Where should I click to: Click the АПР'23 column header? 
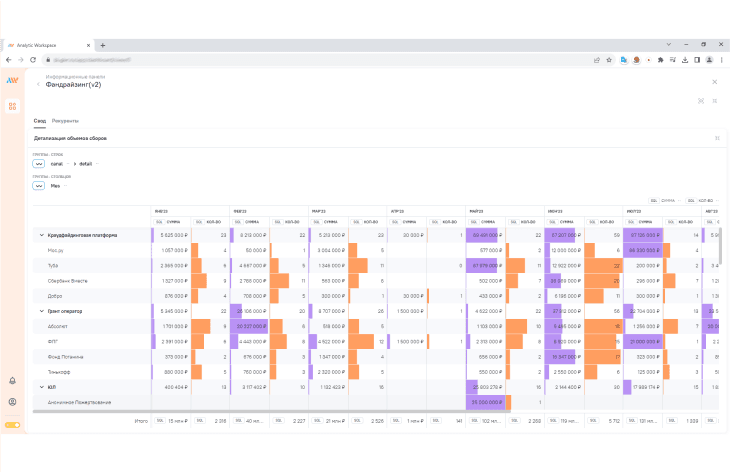[397, 212]
